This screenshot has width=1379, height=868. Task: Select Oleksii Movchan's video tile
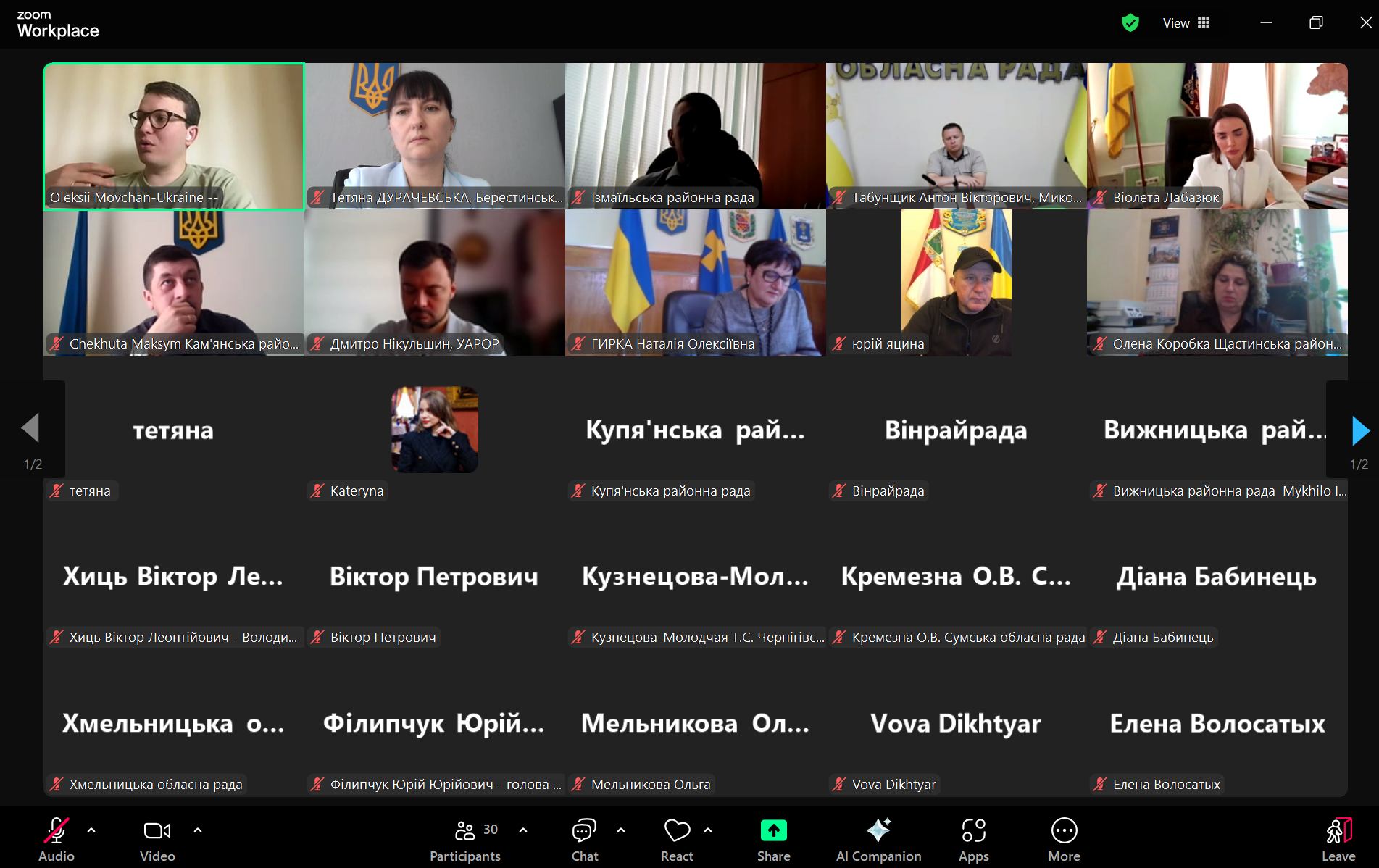click(x=174, y=136)
